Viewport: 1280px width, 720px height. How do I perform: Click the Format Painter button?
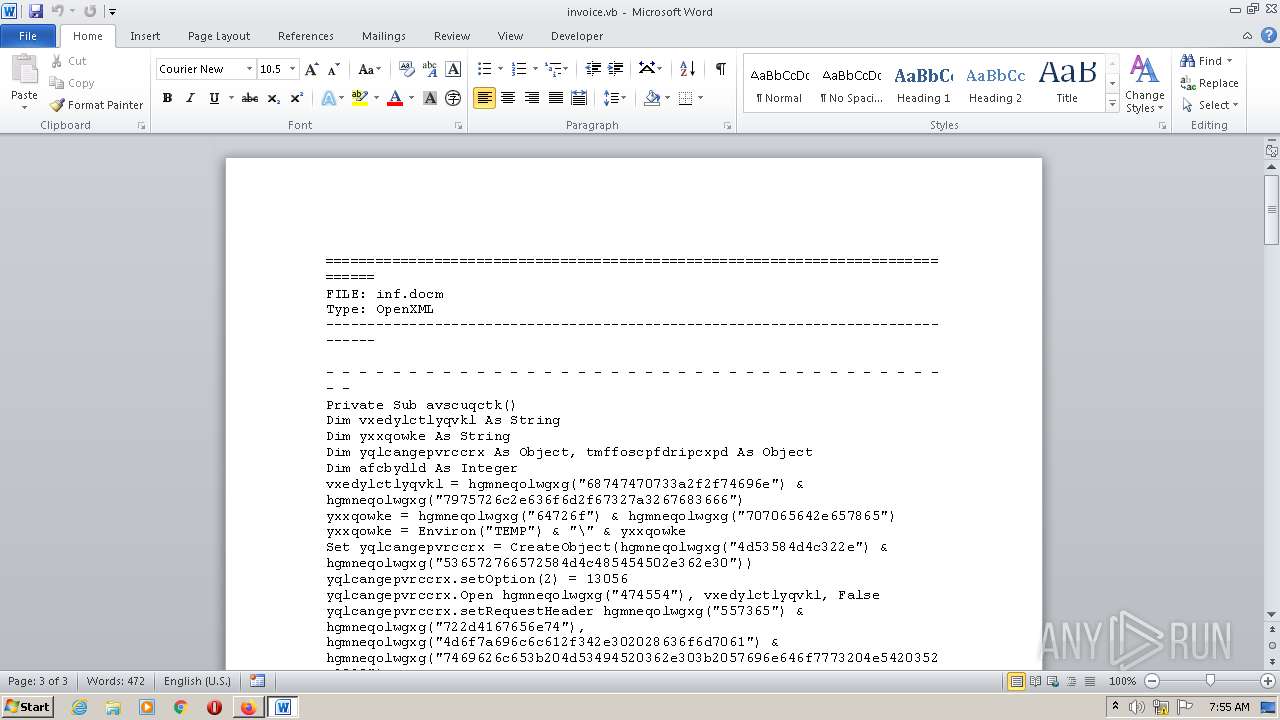point(96,105)
